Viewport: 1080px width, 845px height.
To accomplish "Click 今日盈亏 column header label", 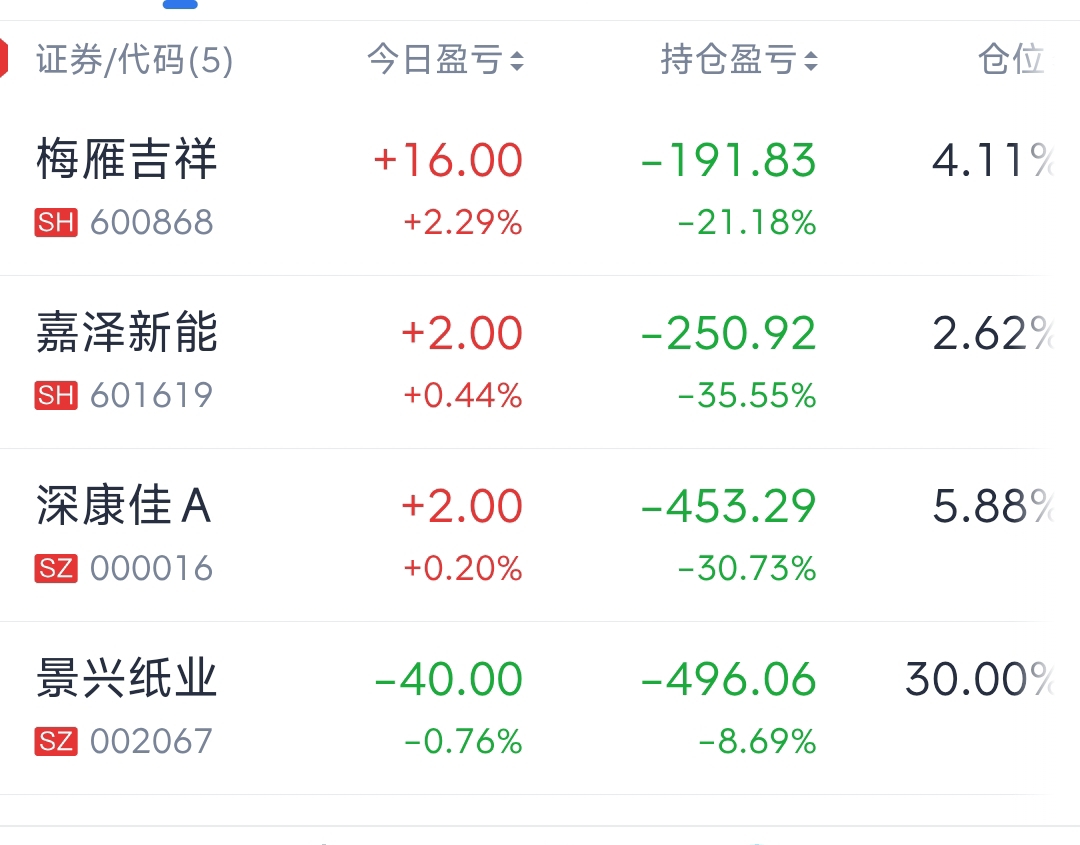I will tap(434, 61).
